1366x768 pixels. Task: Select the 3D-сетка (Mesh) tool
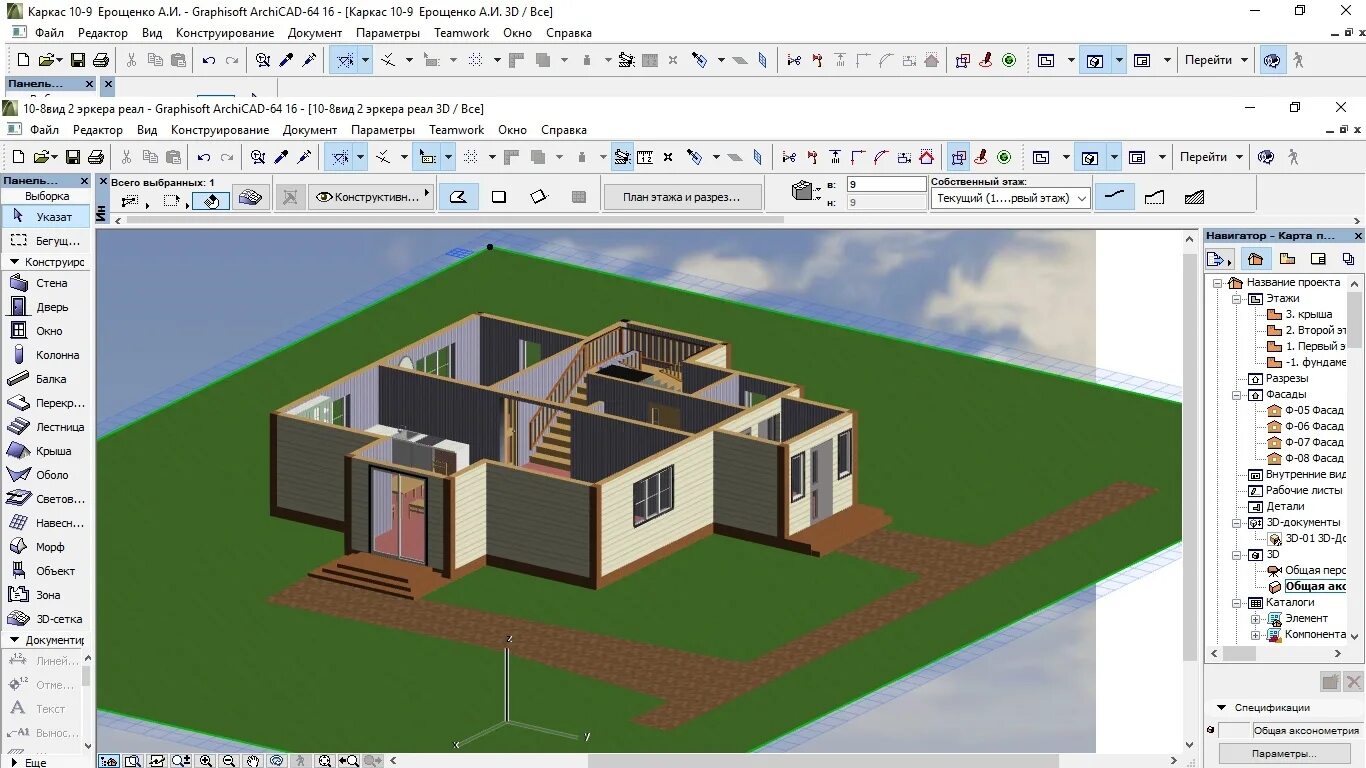(46, 619)
